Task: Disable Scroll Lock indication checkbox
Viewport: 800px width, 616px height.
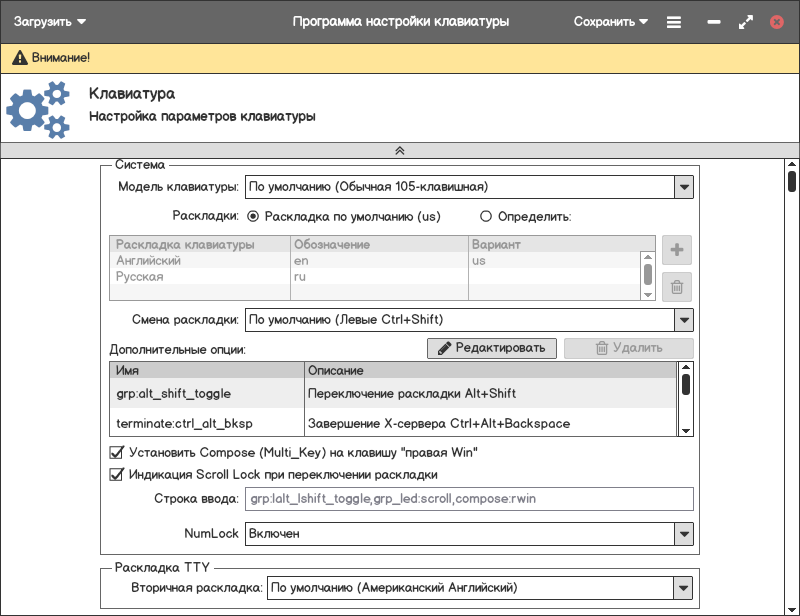Action: 115,474
